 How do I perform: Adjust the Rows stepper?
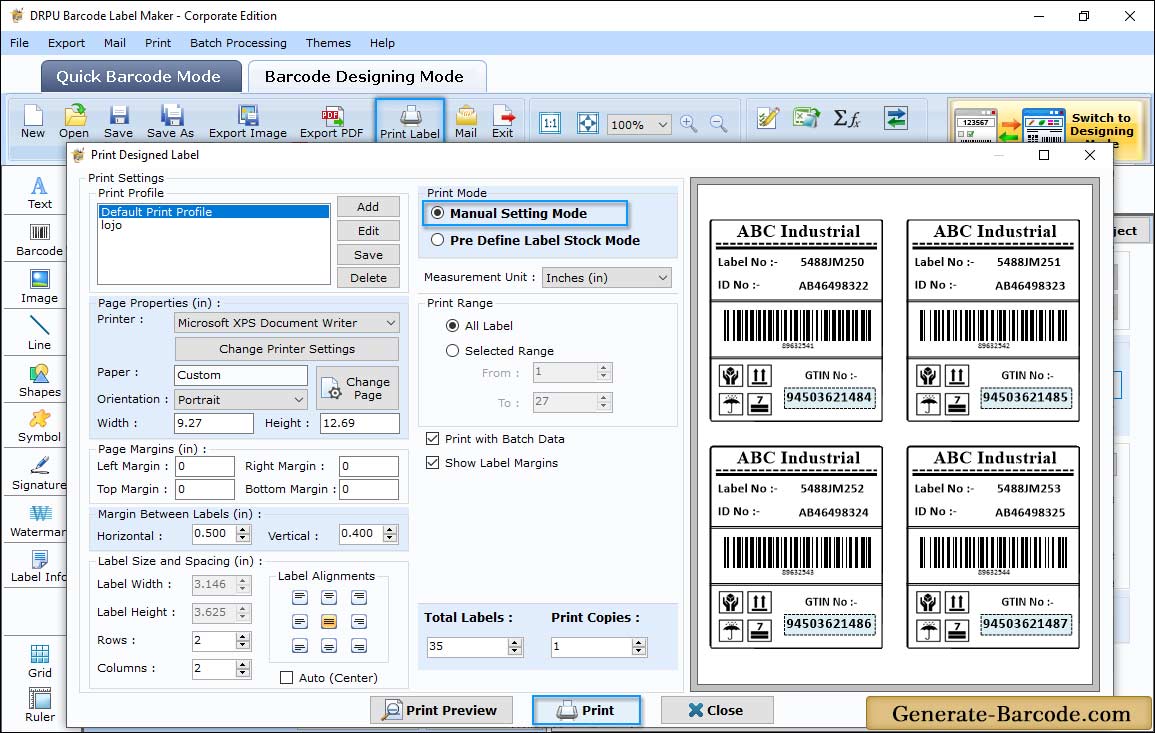pyautogui.click(x=243, y=640)
